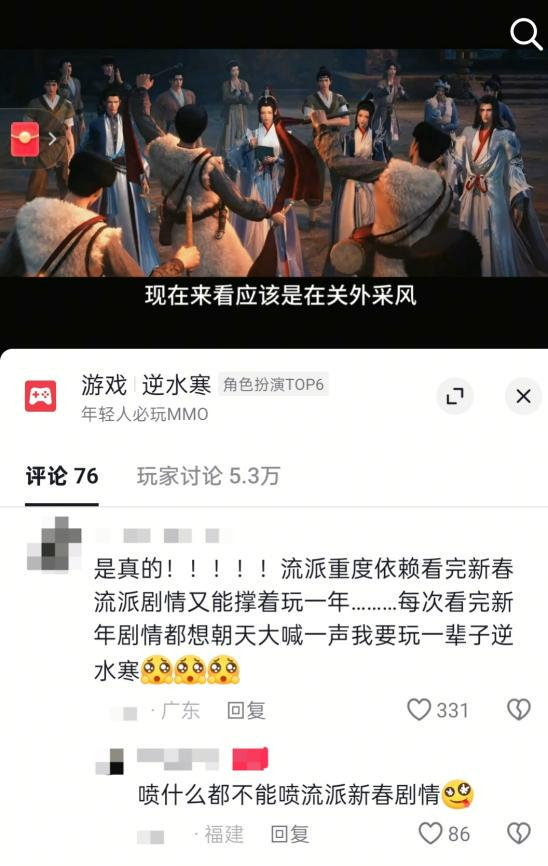The image size is (548, 866).
Task: Tap the red envelope icon
Action: 25,139
